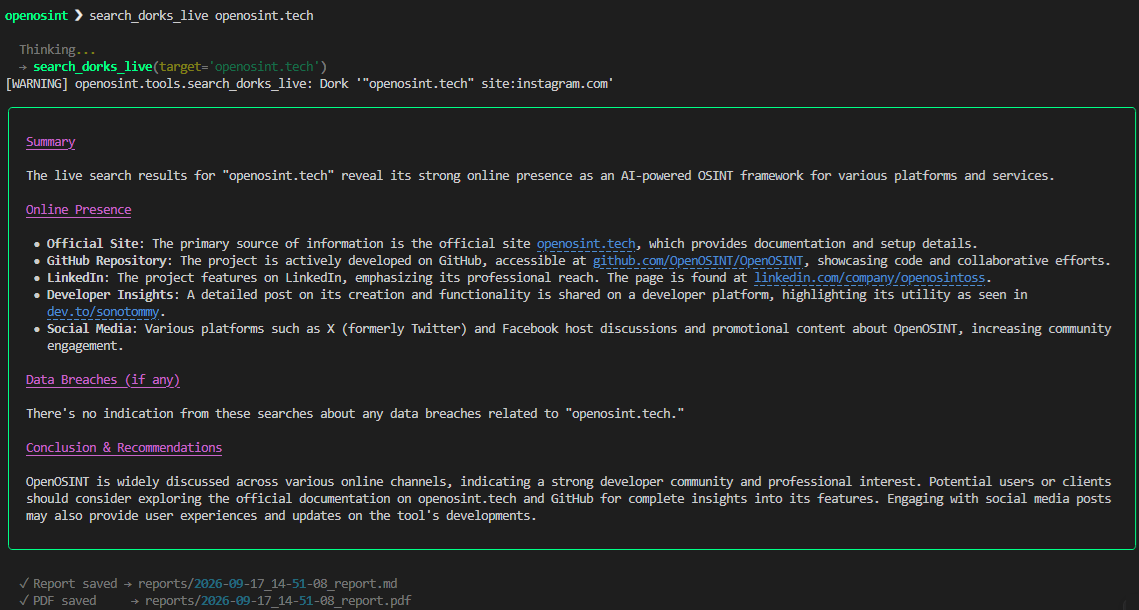Click the Report saved status label
1139x610 pixels.
pos(75,583)
